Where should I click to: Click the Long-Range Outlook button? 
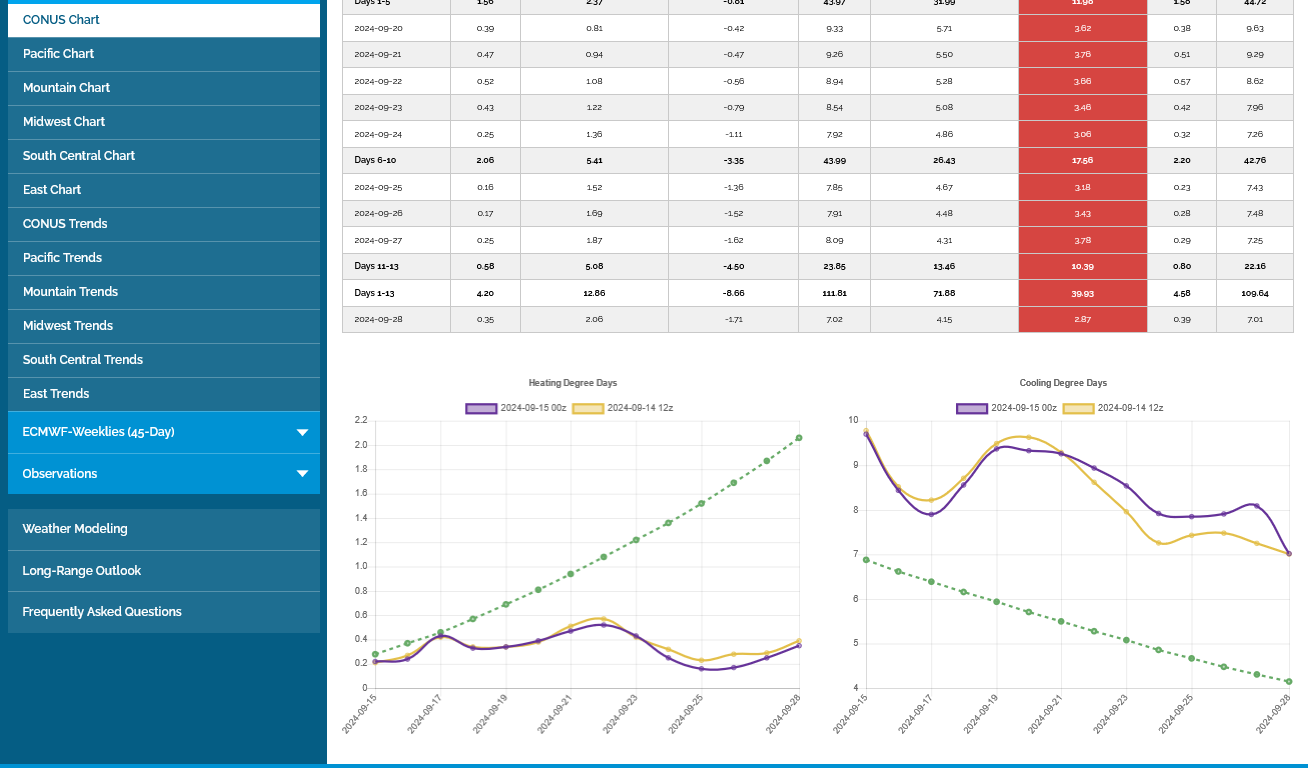tap(82, 571)
